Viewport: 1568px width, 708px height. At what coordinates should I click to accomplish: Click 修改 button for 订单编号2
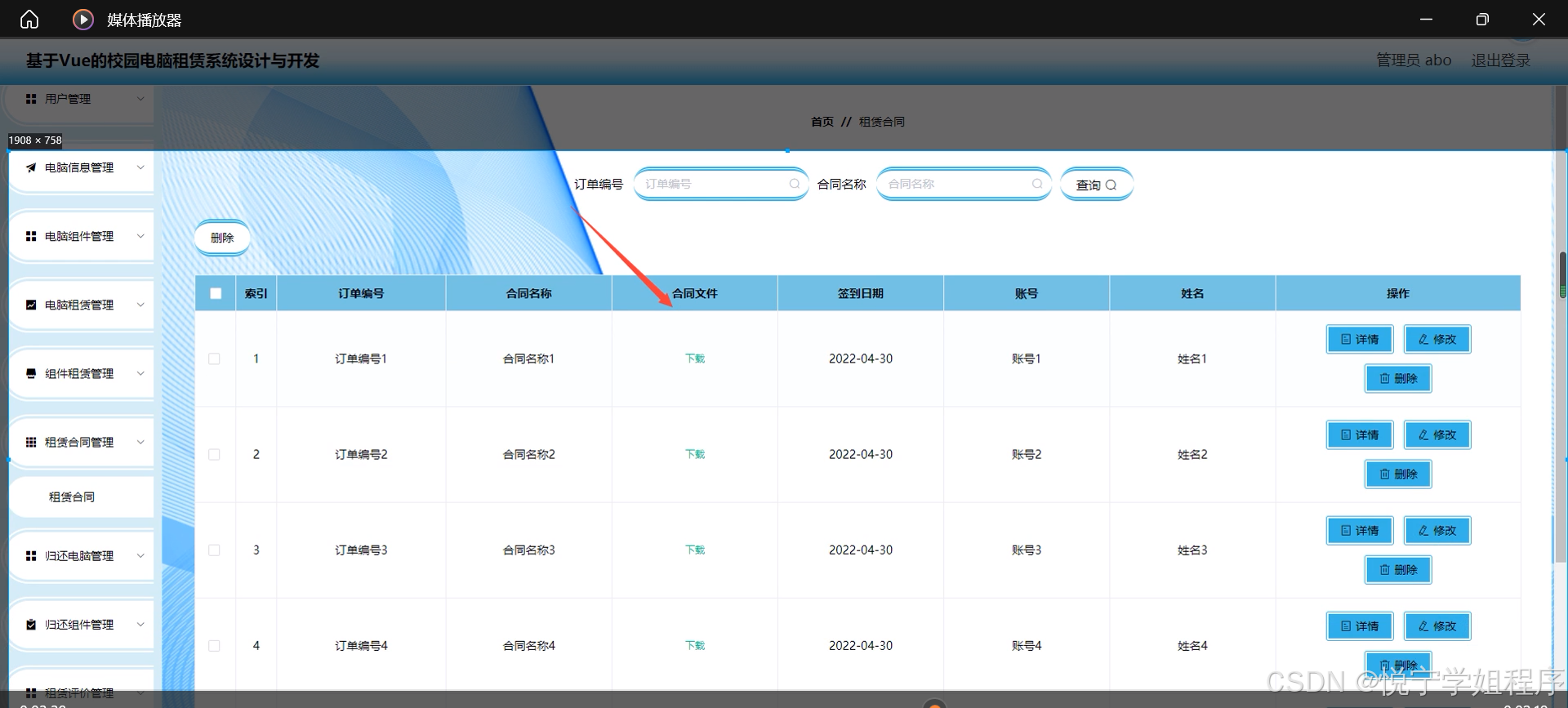click(1437, 434)
